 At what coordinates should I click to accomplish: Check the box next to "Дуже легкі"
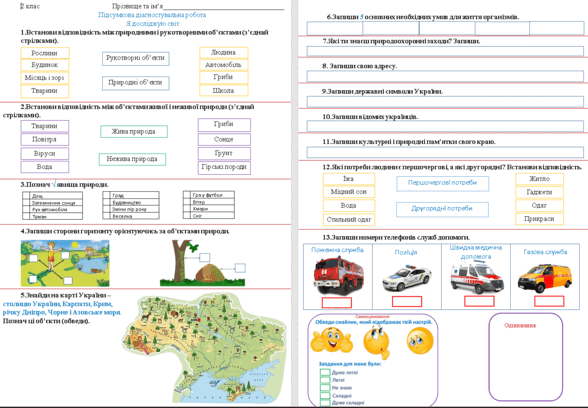click(325, 372)
